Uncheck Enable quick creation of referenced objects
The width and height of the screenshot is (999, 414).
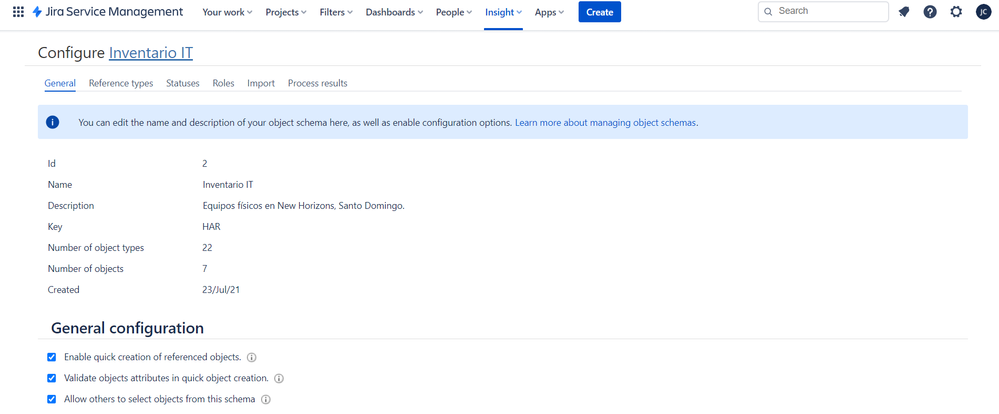52,357
